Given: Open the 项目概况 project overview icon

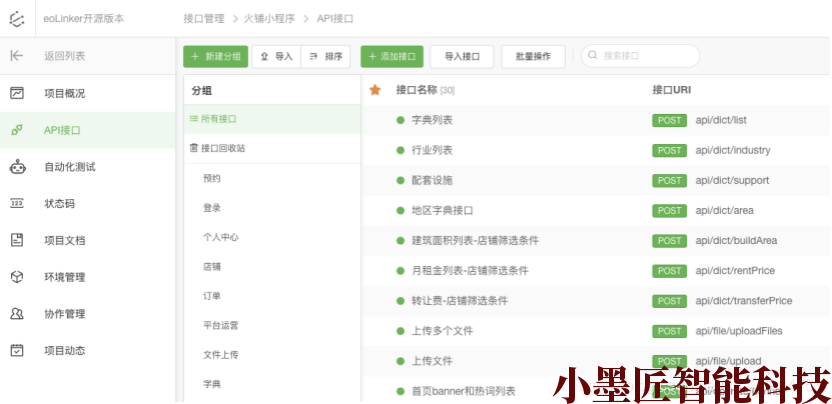Looking at the screenshot, I should pos(17,93).
